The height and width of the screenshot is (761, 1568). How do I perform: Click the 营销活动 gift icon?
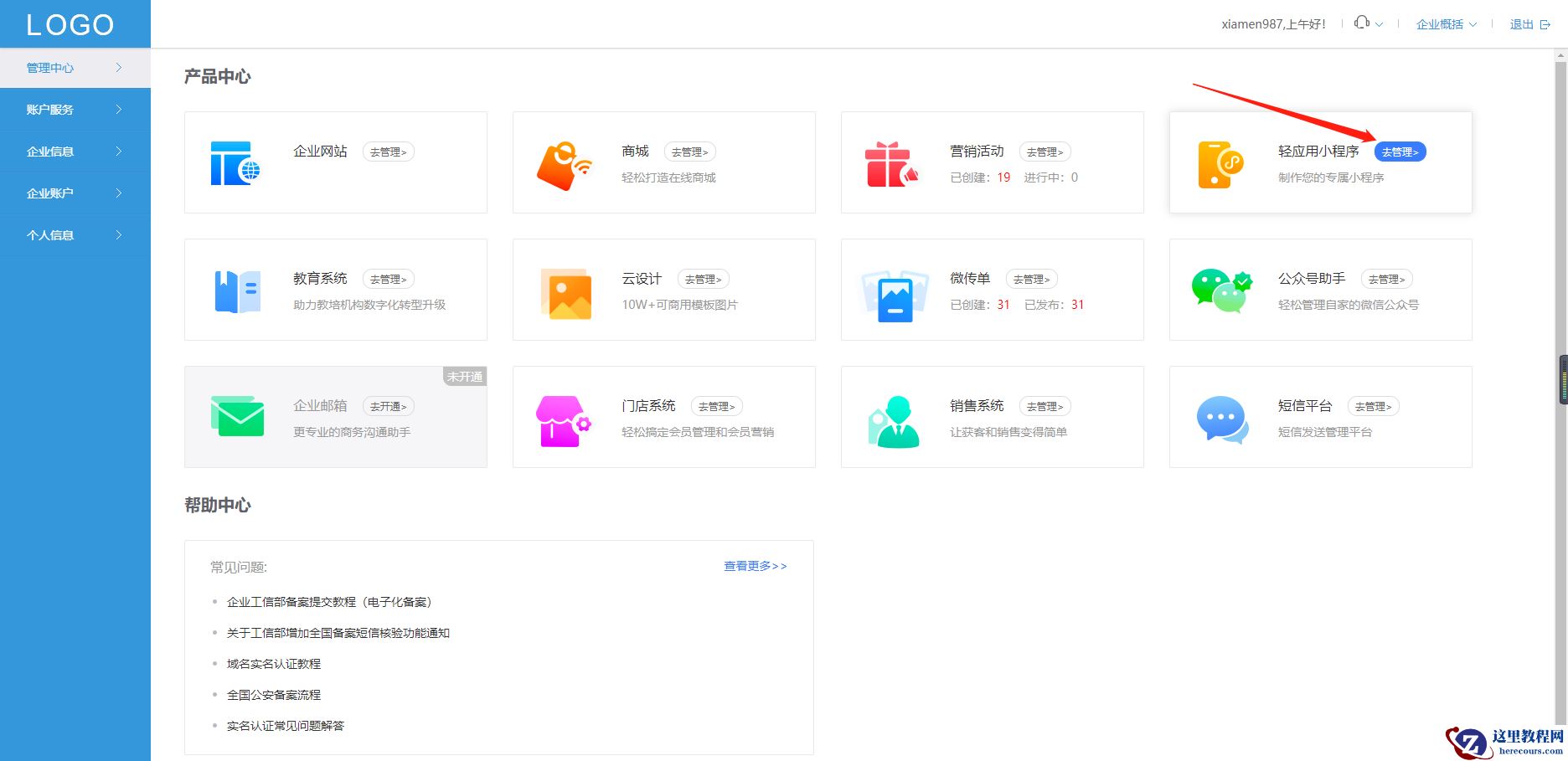tap(890, 162)
